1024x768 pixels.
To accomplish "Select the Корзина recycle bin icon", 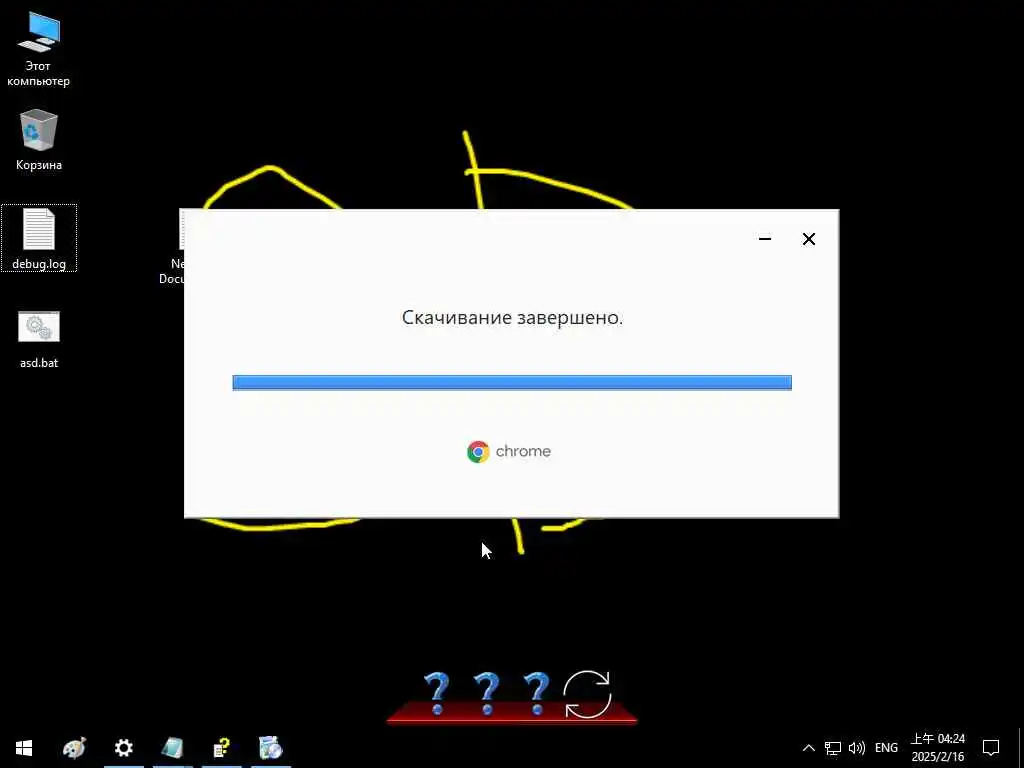I will click(39, 140).
